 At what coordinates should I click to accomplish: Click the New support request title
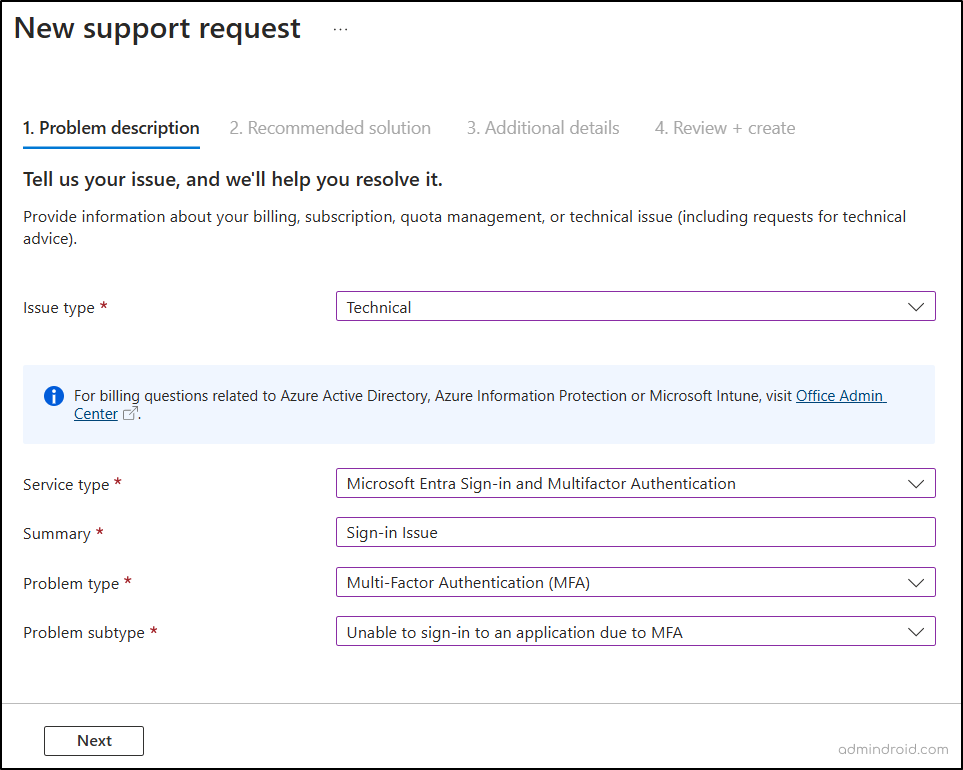coord(157,28)
